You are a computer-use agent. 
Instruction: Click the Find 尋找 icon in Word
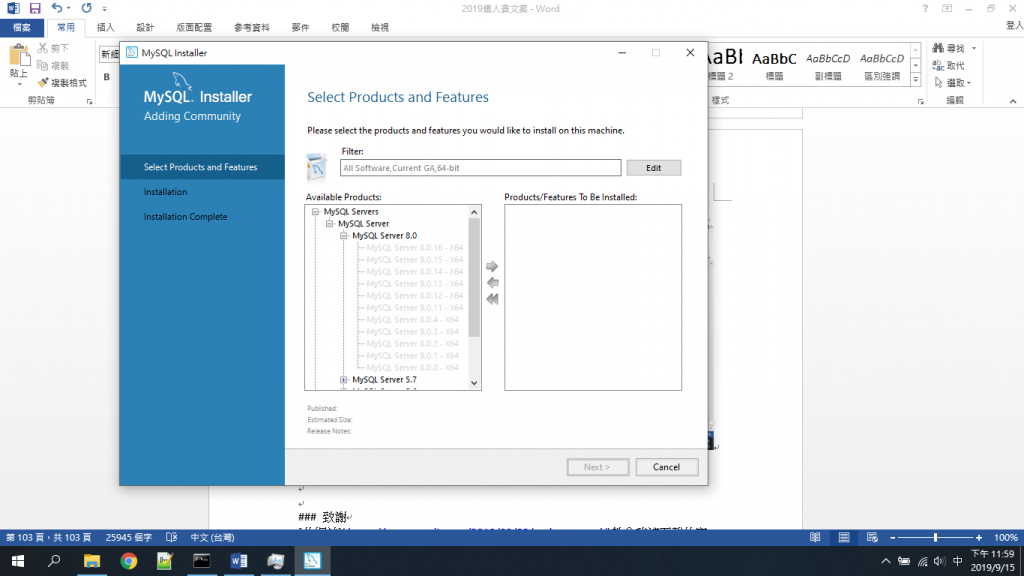click(938, 48)
